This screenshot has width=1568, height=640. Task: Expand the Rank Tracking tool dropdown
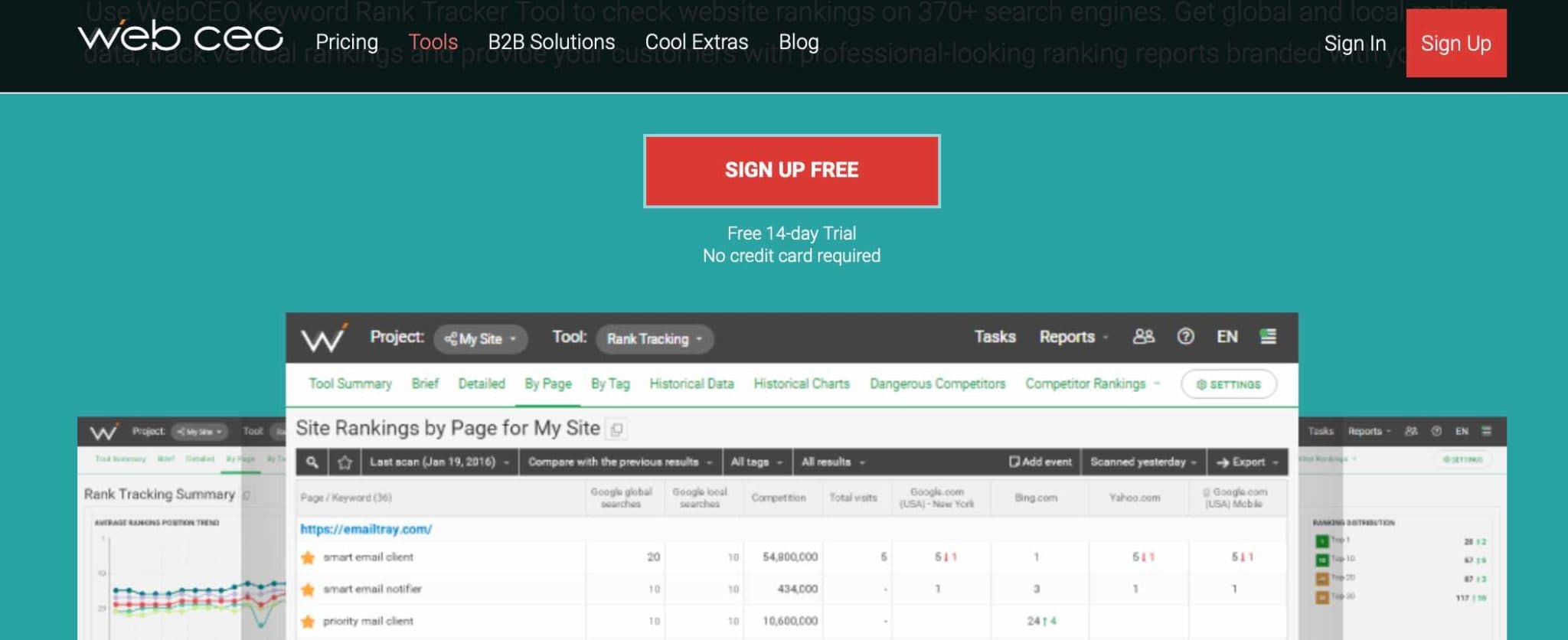pyautogui.click(x=654, y=339)
